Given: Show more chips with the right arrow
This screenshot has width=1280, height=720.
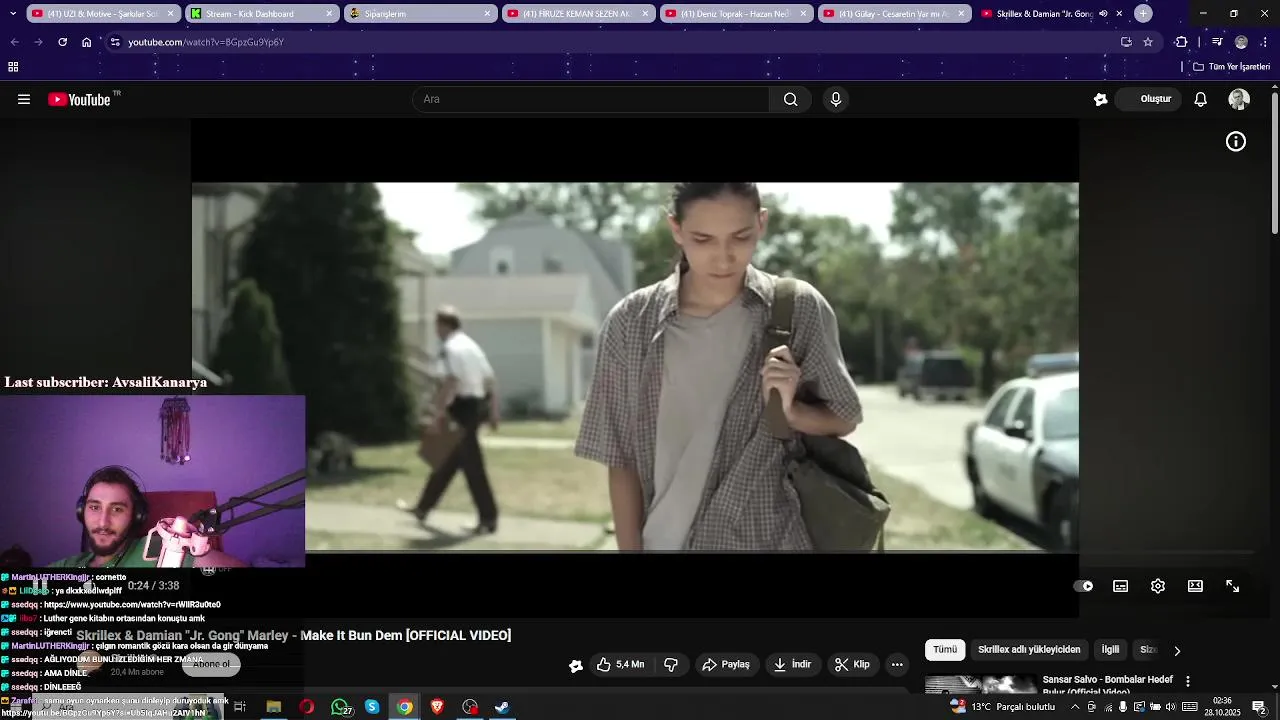Looking at the screenshot, I should 1177,650.
